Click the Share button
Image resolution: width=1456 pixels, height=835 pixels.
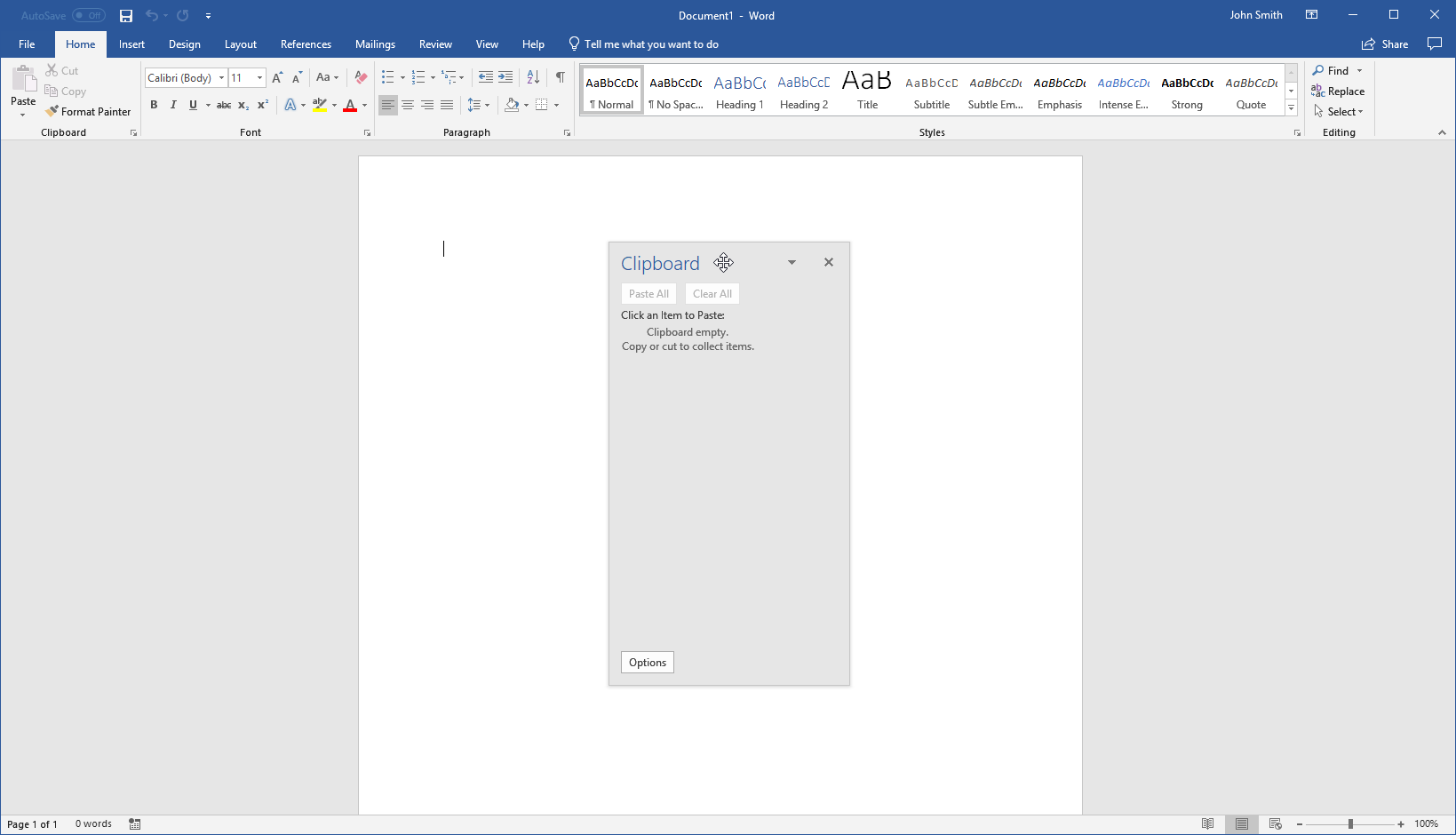(x=1385, y=44)
